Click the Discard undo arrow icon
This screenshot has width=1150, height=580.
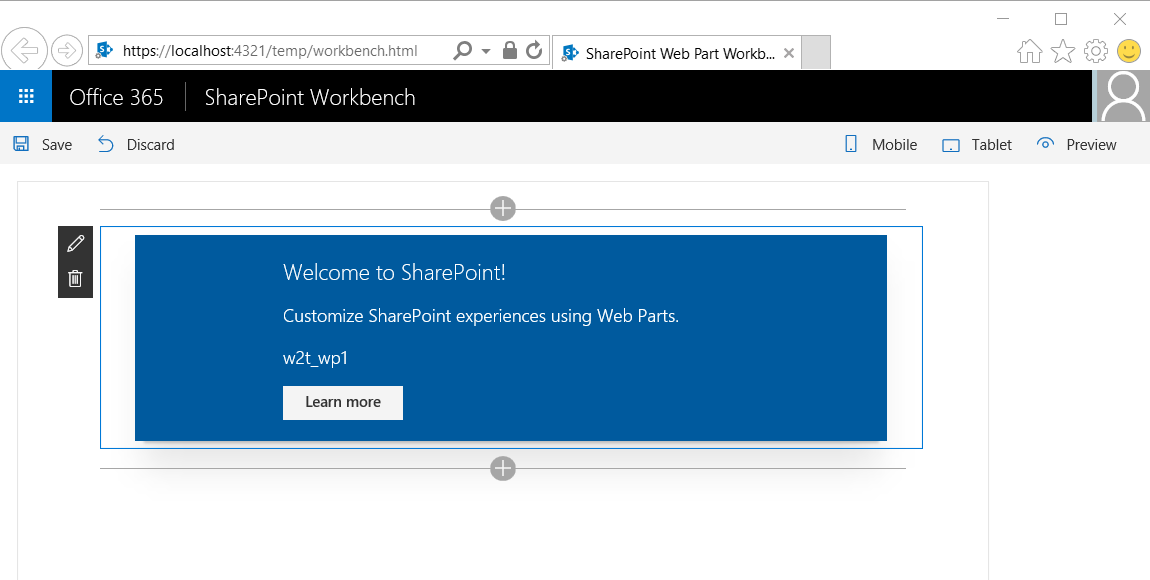click(x=106, y=144)
